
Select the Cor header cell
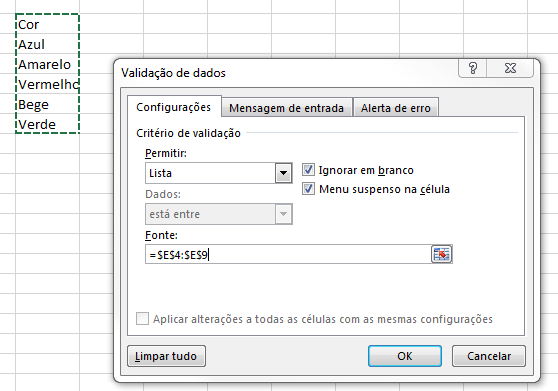point(47,24)
